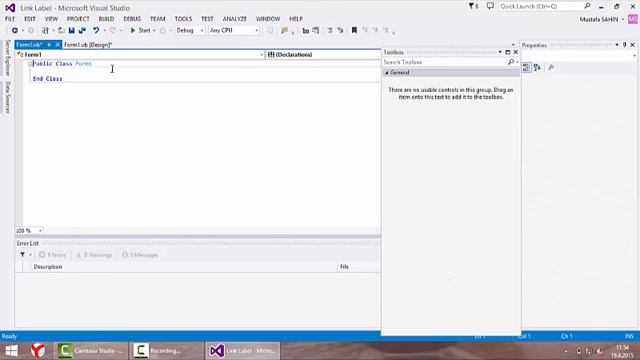The image size is (640, 360).
Task: Open the feedback speech bubble icon
Action: click(490, 6)
